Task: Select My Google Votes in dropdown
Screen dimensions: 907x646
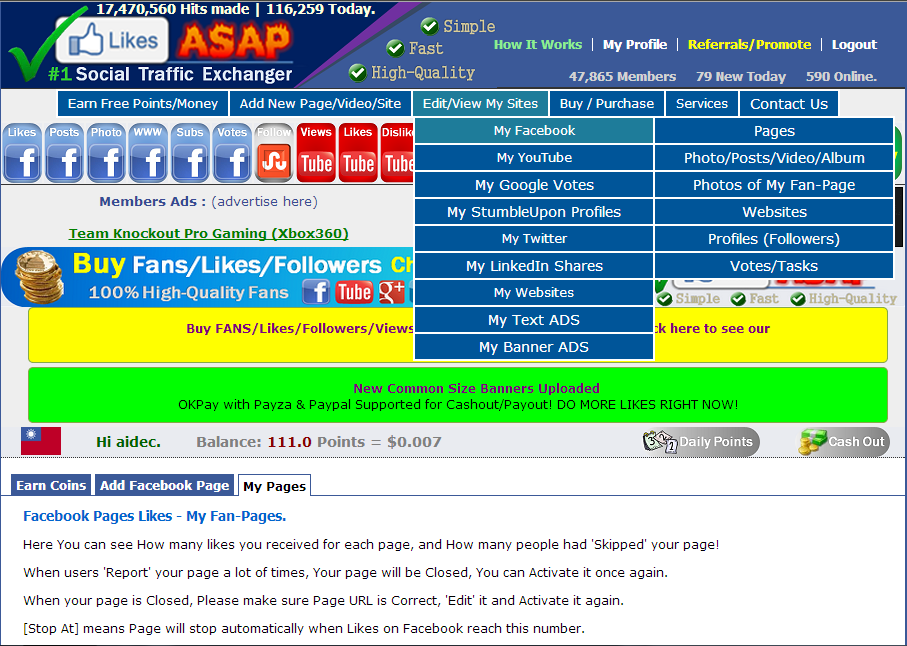Action: click(534, 184)
